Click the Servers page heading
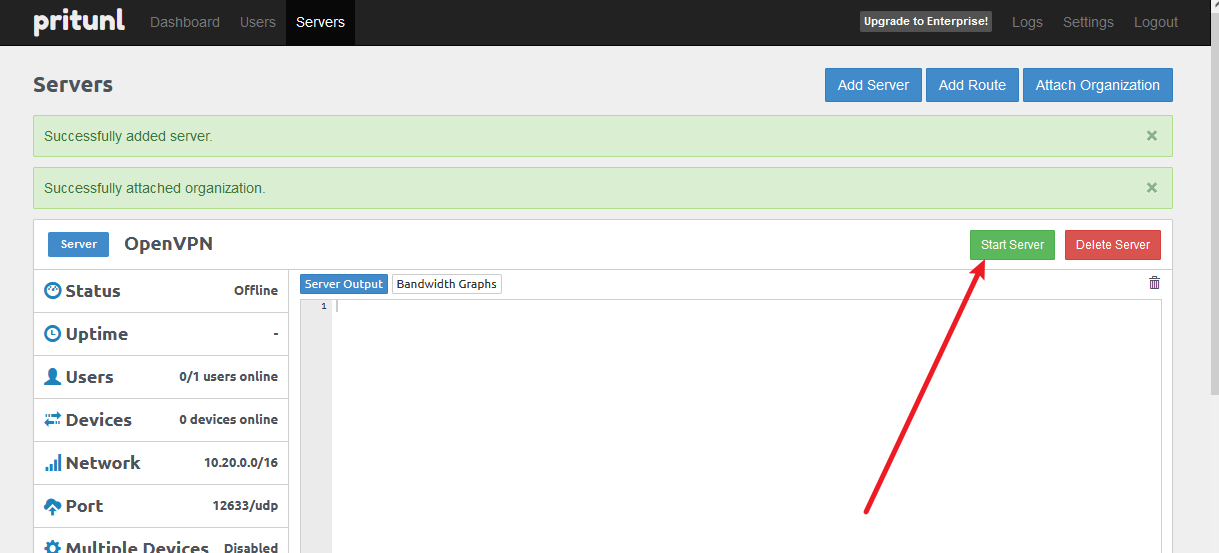 73,85
